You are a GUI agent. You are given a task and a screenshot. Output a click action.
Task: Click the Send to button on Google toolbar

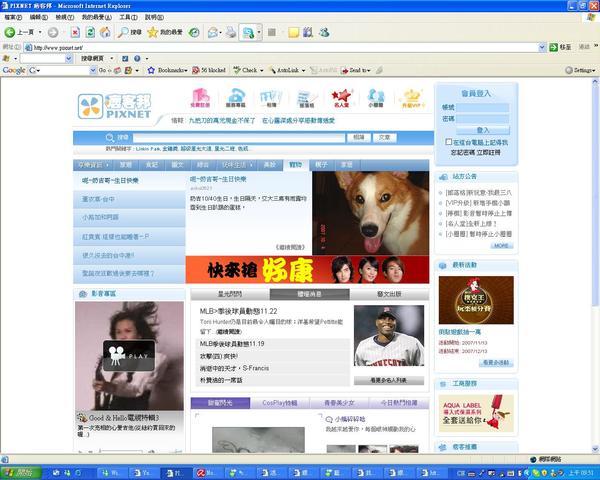point(355,70)
